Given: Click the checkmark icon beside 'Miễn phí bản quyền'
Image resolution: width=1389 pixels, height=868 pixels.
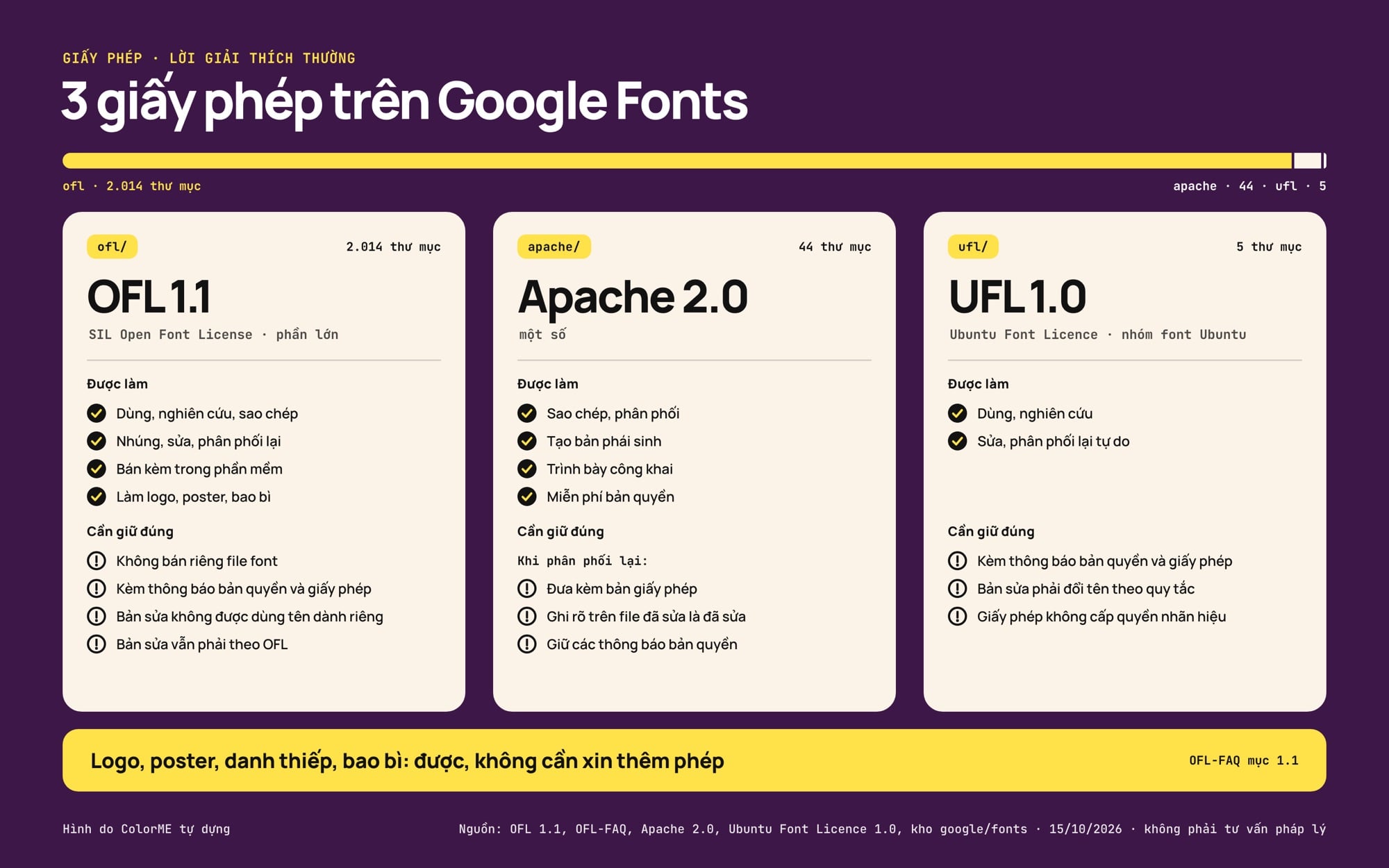Looking at the screenshot, I should pyautogui.click(x=527, y=497).
